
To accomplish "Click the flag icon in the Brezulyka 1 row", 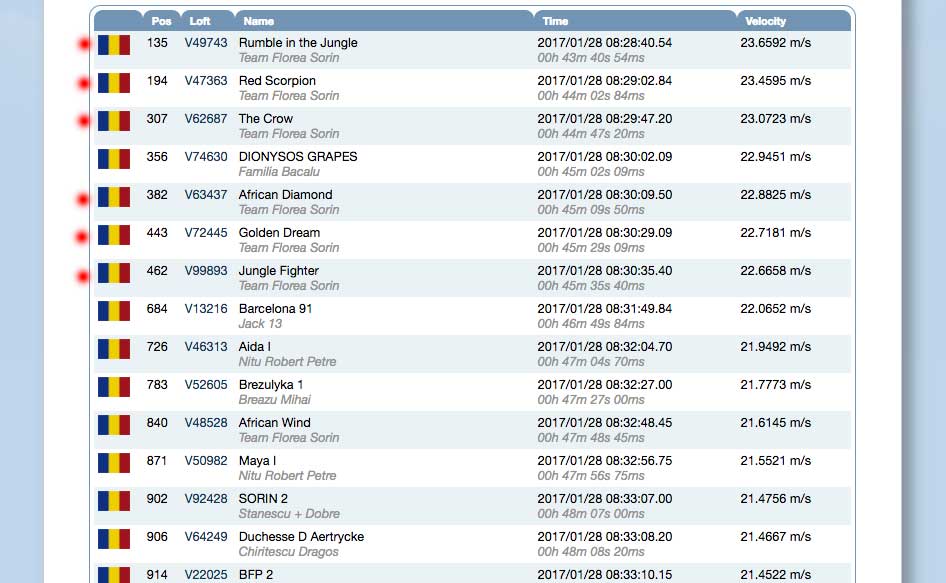I will point(114,387).
